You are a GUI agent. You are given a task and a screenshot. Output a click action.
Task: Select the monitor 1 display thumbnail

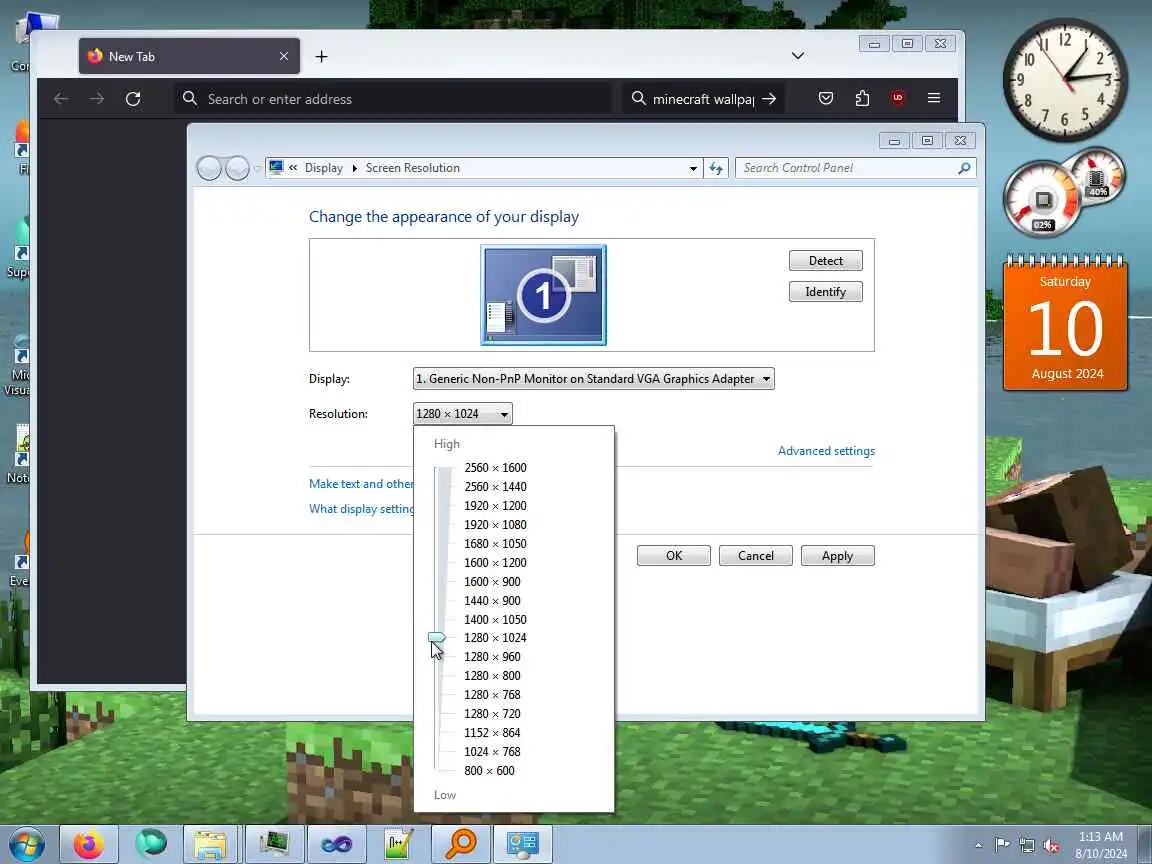(544, 295)
